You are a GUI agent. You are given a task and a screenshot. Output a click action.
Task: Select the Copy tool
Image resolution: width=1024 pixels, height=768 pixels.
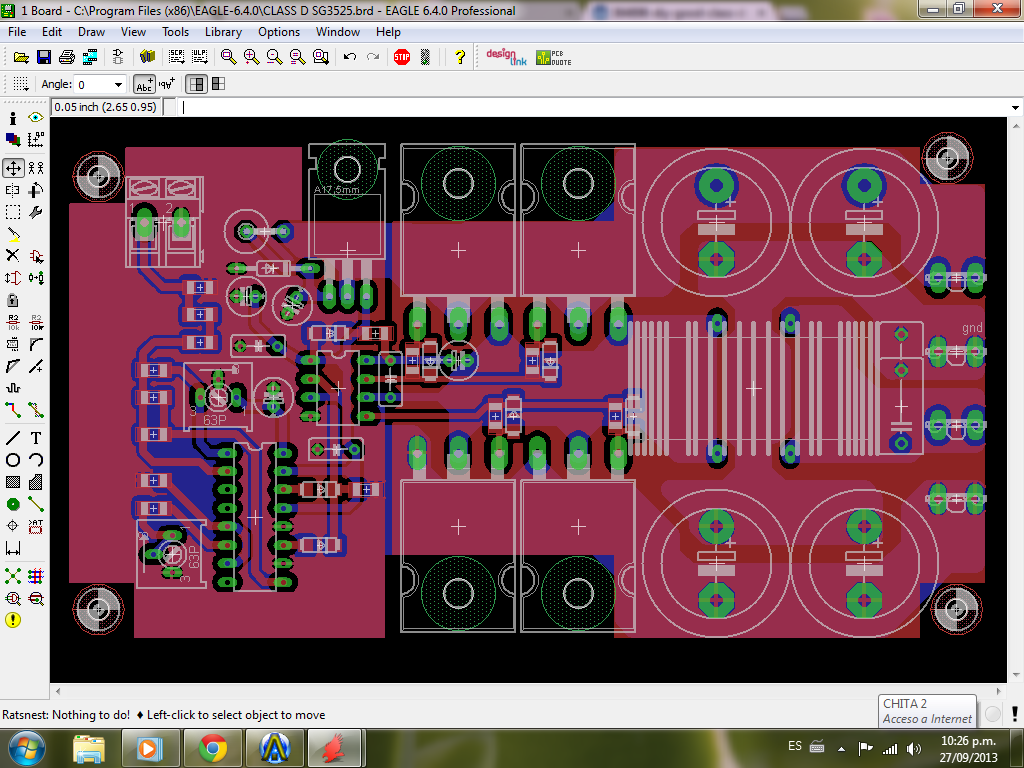36,168
